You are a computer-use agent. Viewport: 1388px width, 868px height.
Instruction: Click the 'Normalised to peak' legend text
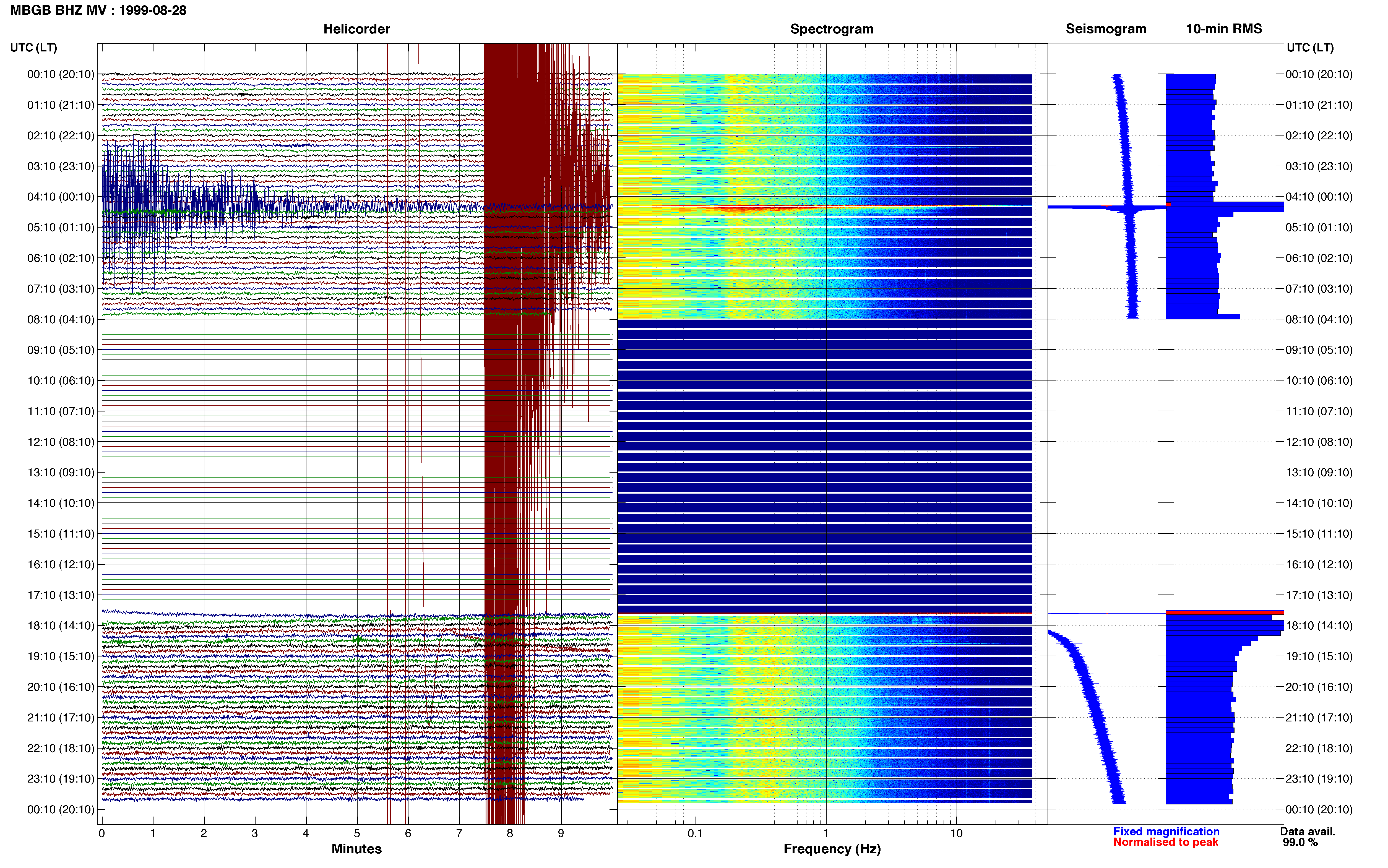tap(1165, 842)
